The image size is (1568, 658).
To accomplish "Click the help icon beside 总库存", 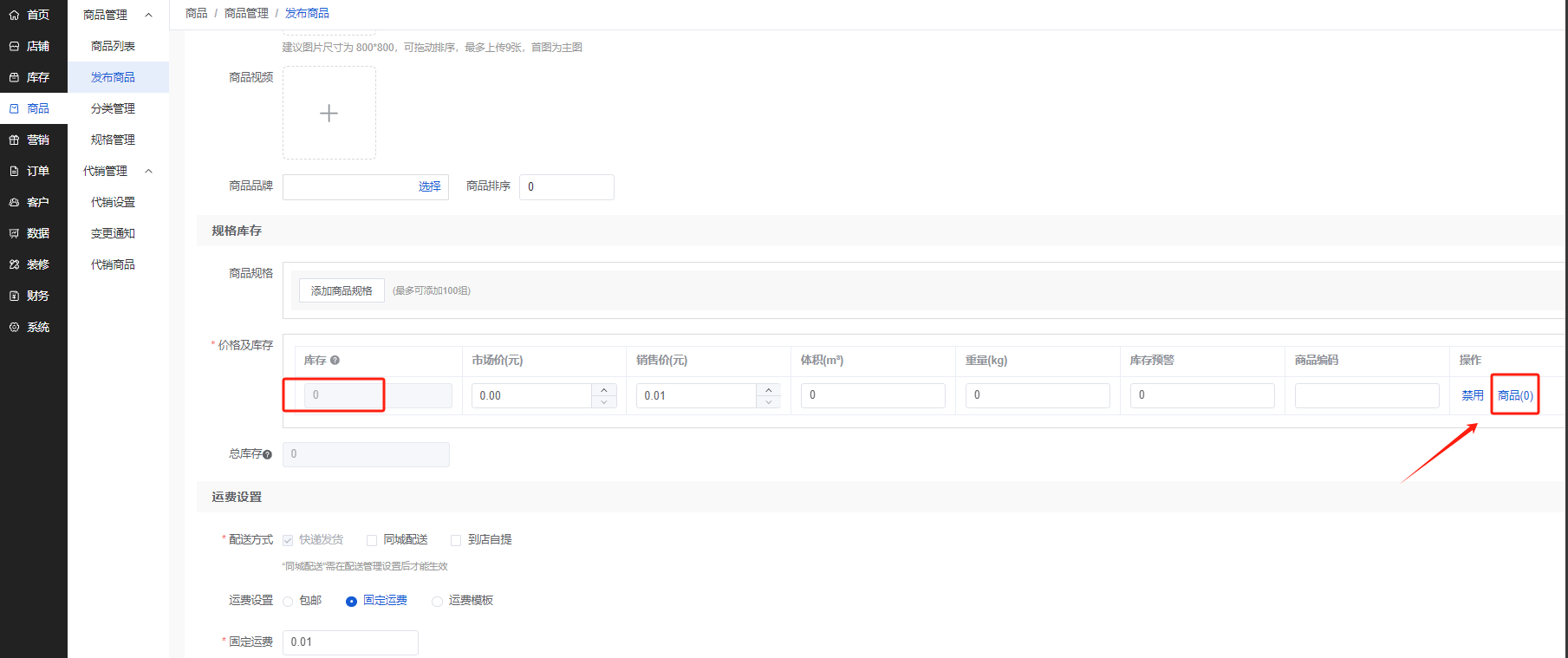I will point(267,454).
